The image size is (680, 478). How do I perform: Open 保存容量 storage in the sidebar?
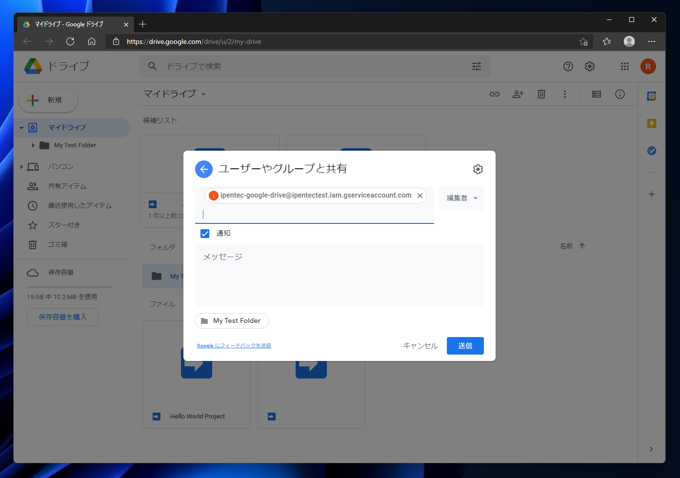pyautogui.click(x=61, y=272)
